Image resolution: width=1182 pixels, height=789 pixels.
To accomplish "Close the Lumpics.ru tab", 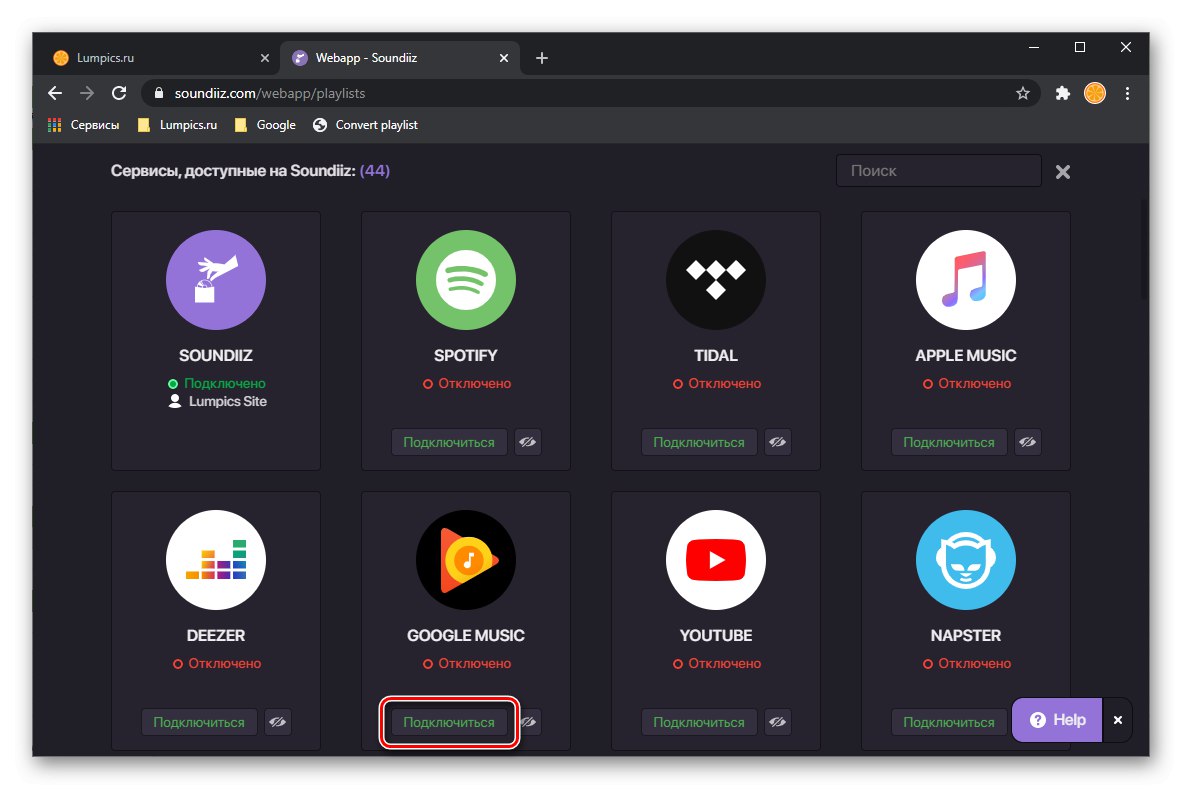I will coord(265,58).
